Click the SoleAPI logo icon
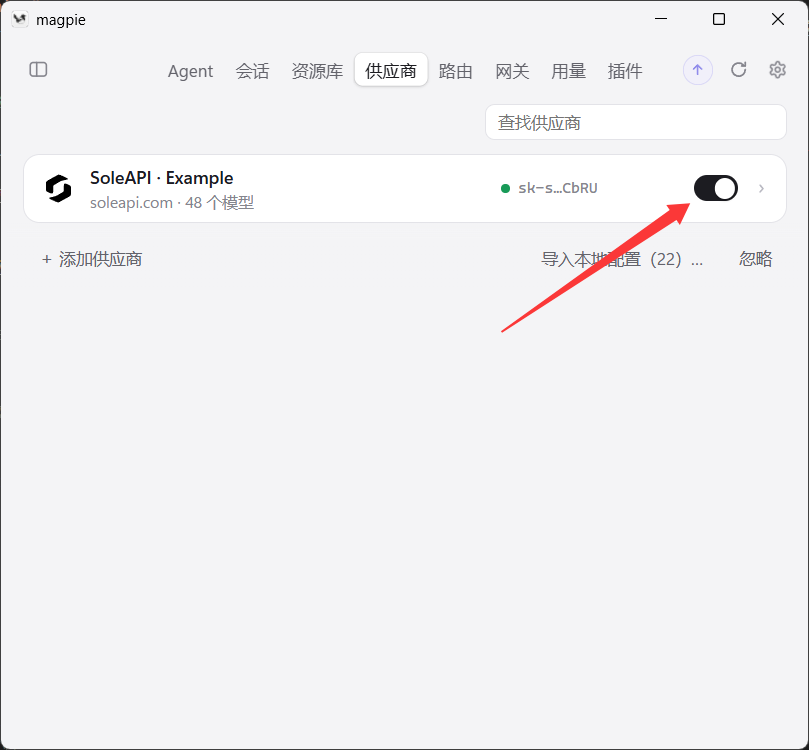 point(58,188)
